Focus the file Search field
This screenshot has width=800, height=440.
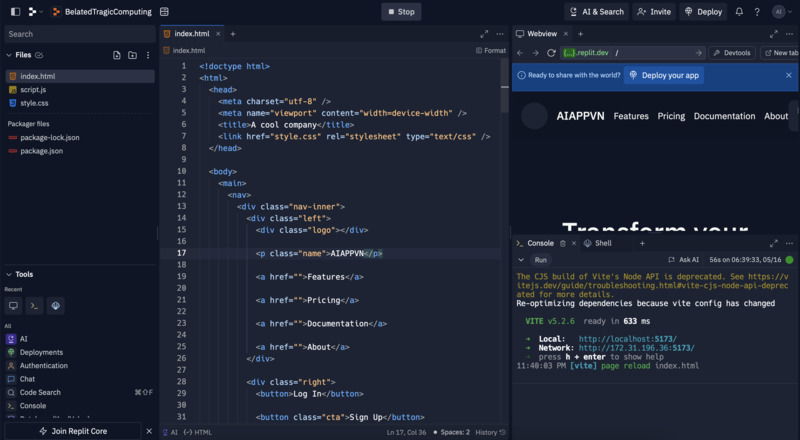point(80,34)
